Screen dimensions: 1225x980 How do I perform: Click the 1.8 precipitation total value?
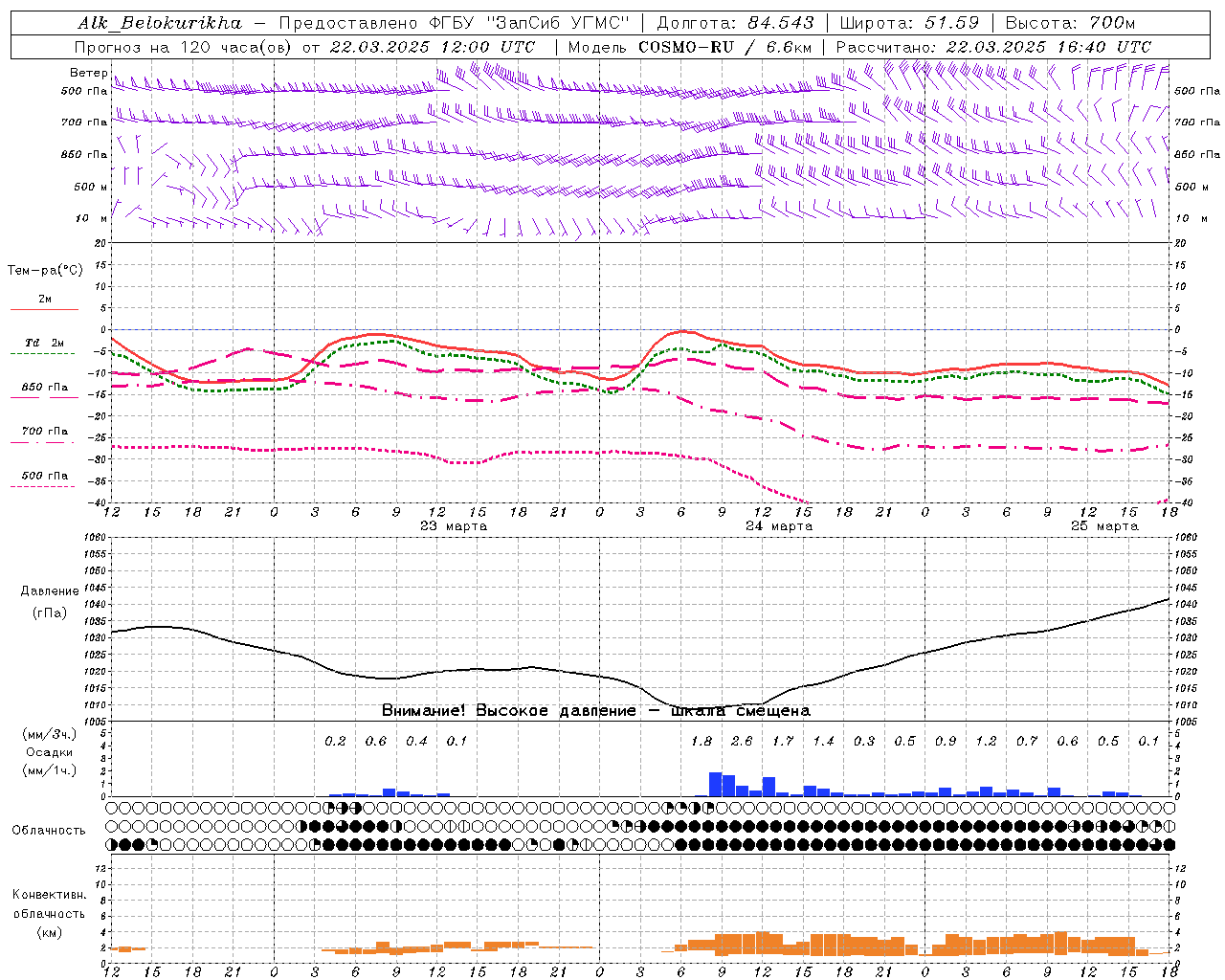[702, 742]
